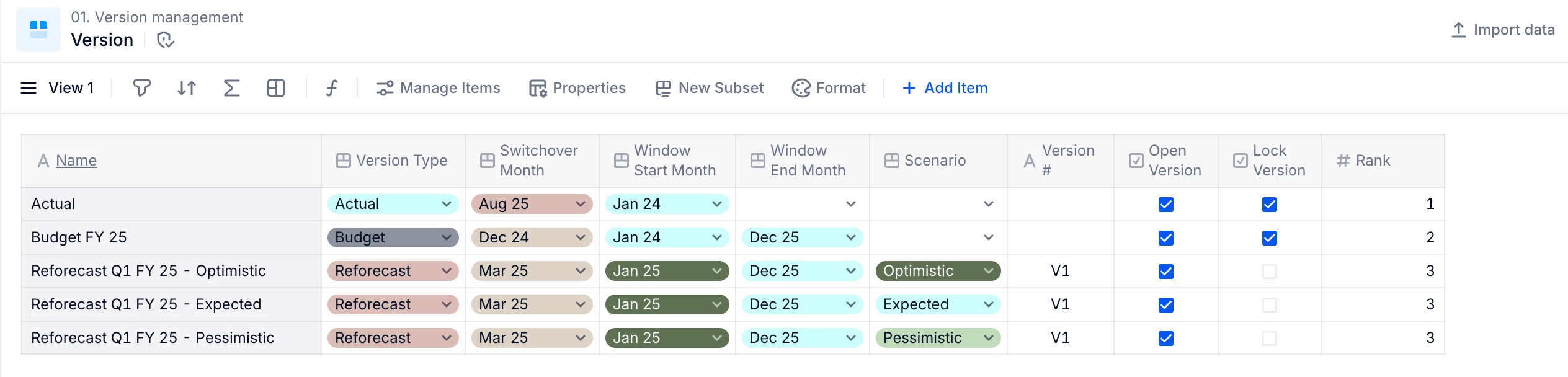Click the Version block icon top-left
Image resolution: width=1568 pixels, height=377 pixels.
point(38,30)
